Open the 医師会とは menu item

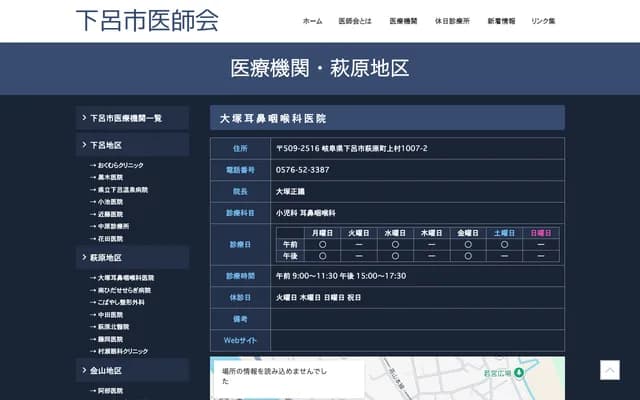coord(354,21)
